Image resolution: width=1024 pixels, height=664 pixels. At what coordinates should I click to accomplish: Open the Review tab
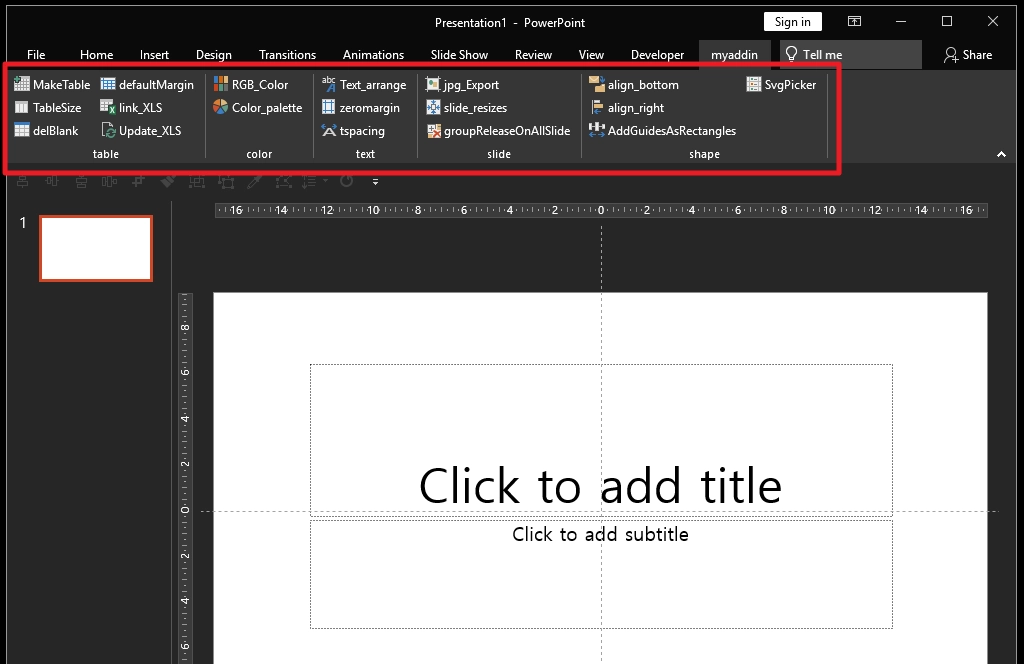pyautogui.click(x=534, y=55)
